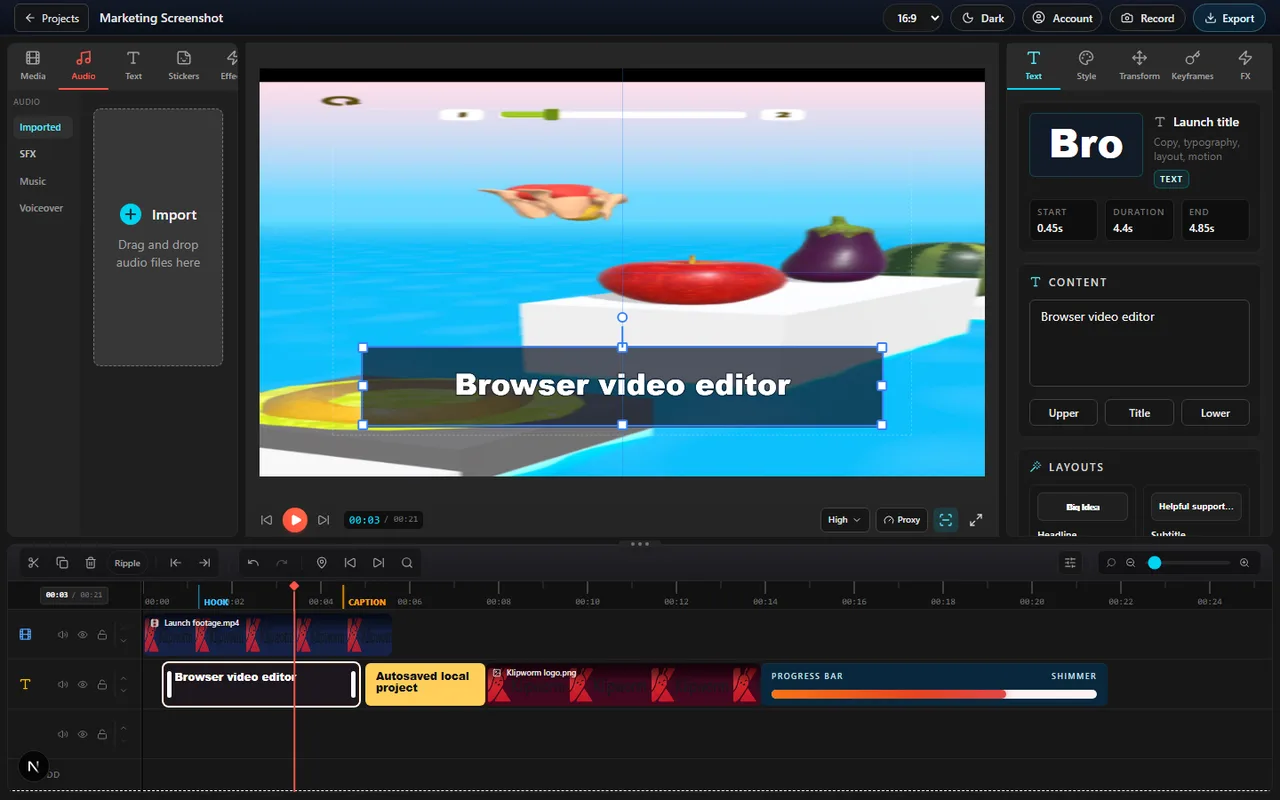
Task: Toggle Ripple editing mode
Action: pyautogui.click(x=127, y=563)
